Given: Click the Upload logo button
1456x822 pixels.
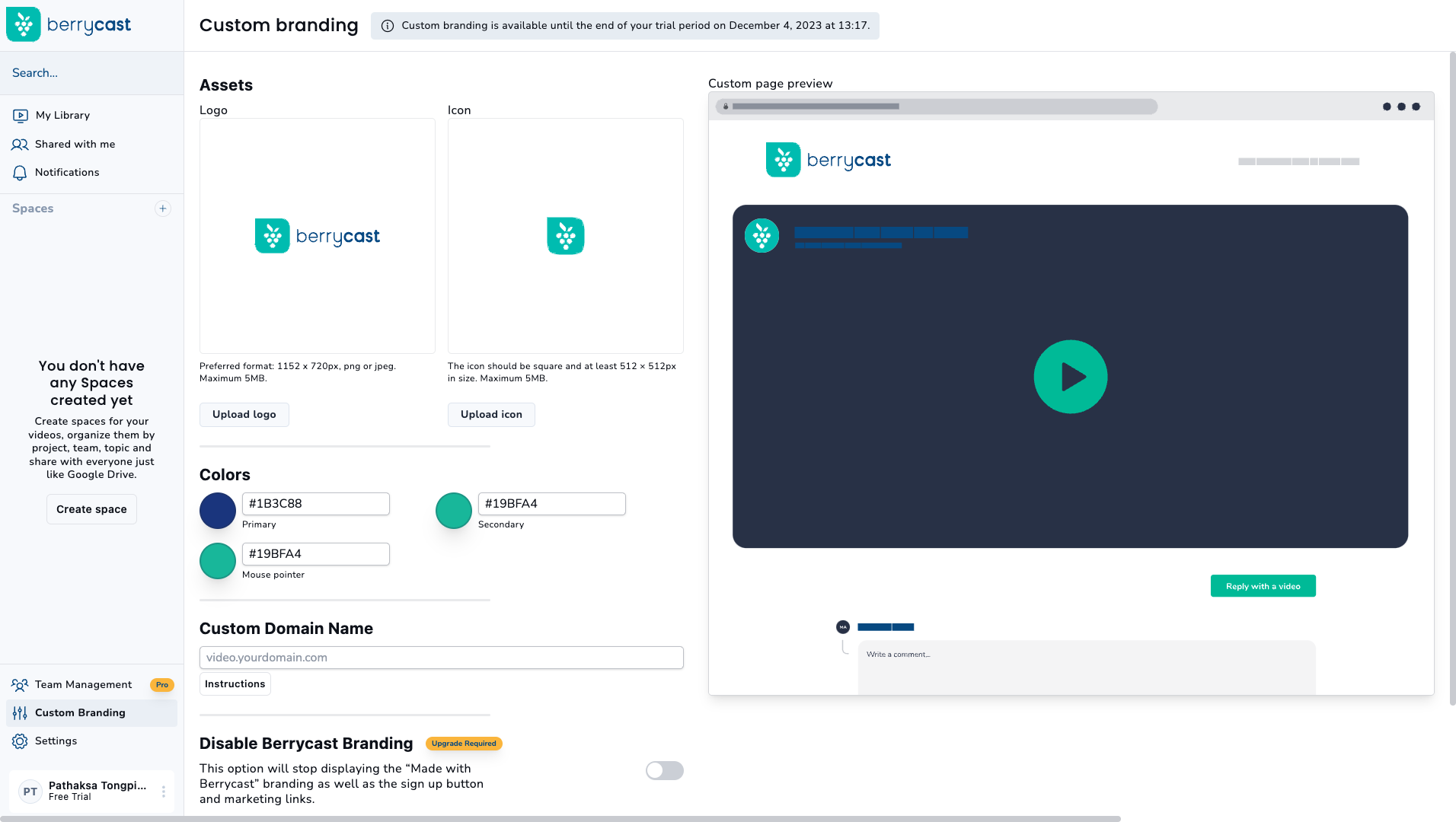Looking at the screenshot, I should [244, 415].
